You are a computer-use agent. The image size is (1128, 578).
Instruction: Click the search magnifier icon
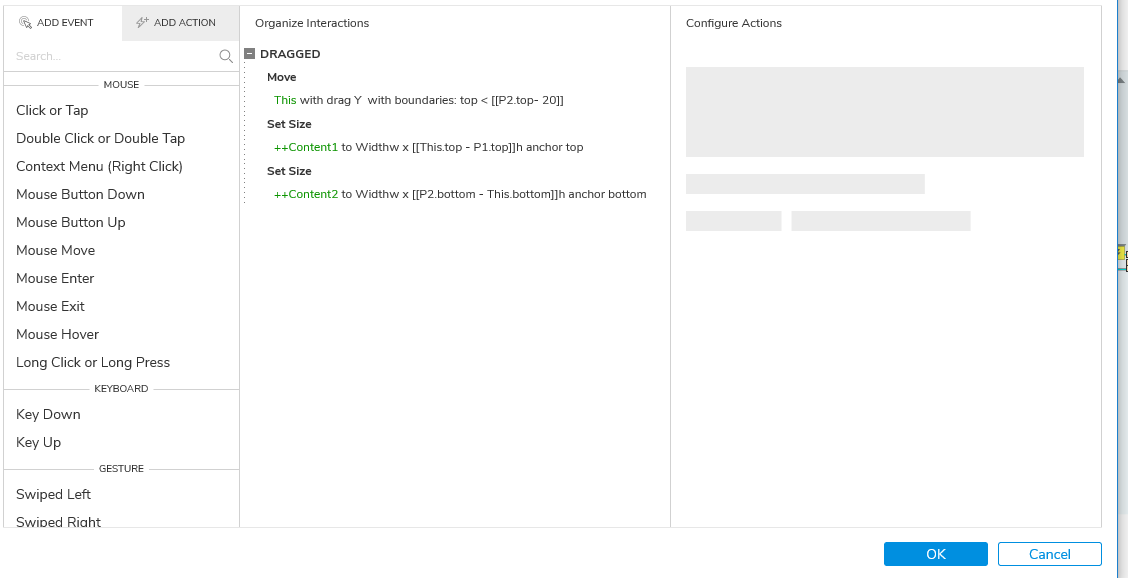[x=226, y=57]
